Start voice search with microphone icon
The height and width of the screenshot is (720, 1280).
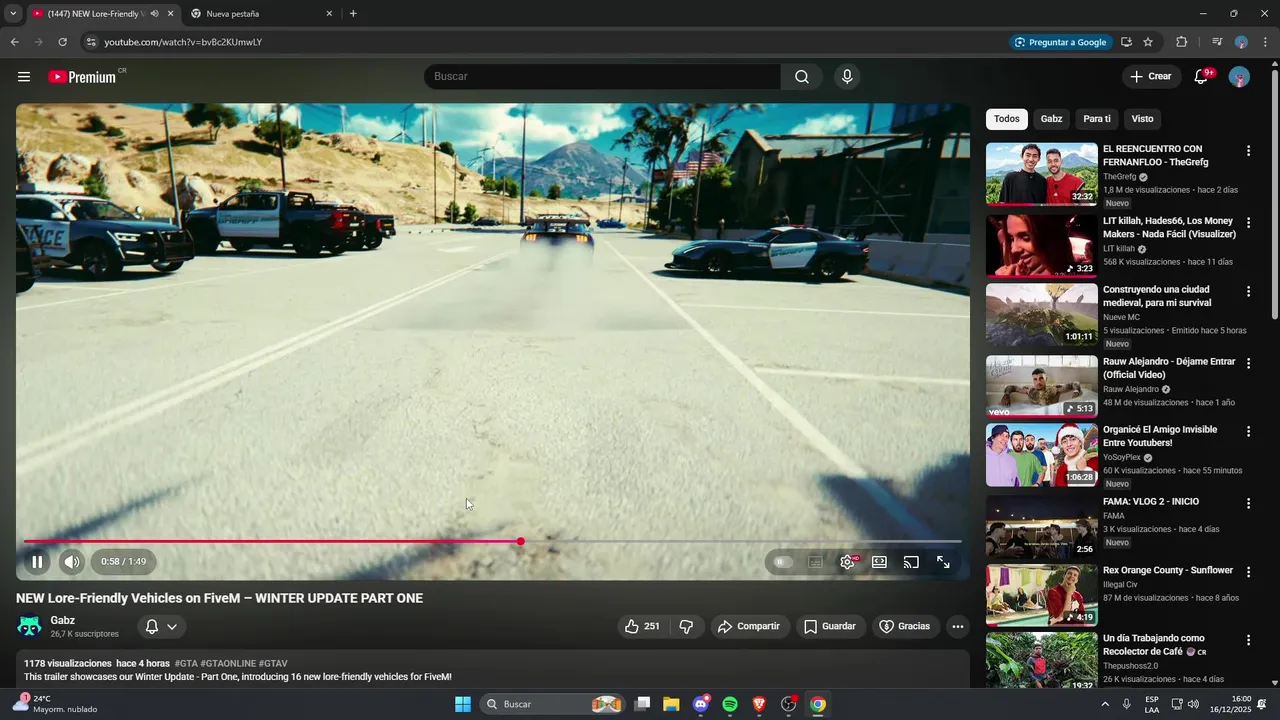[847, 77]
